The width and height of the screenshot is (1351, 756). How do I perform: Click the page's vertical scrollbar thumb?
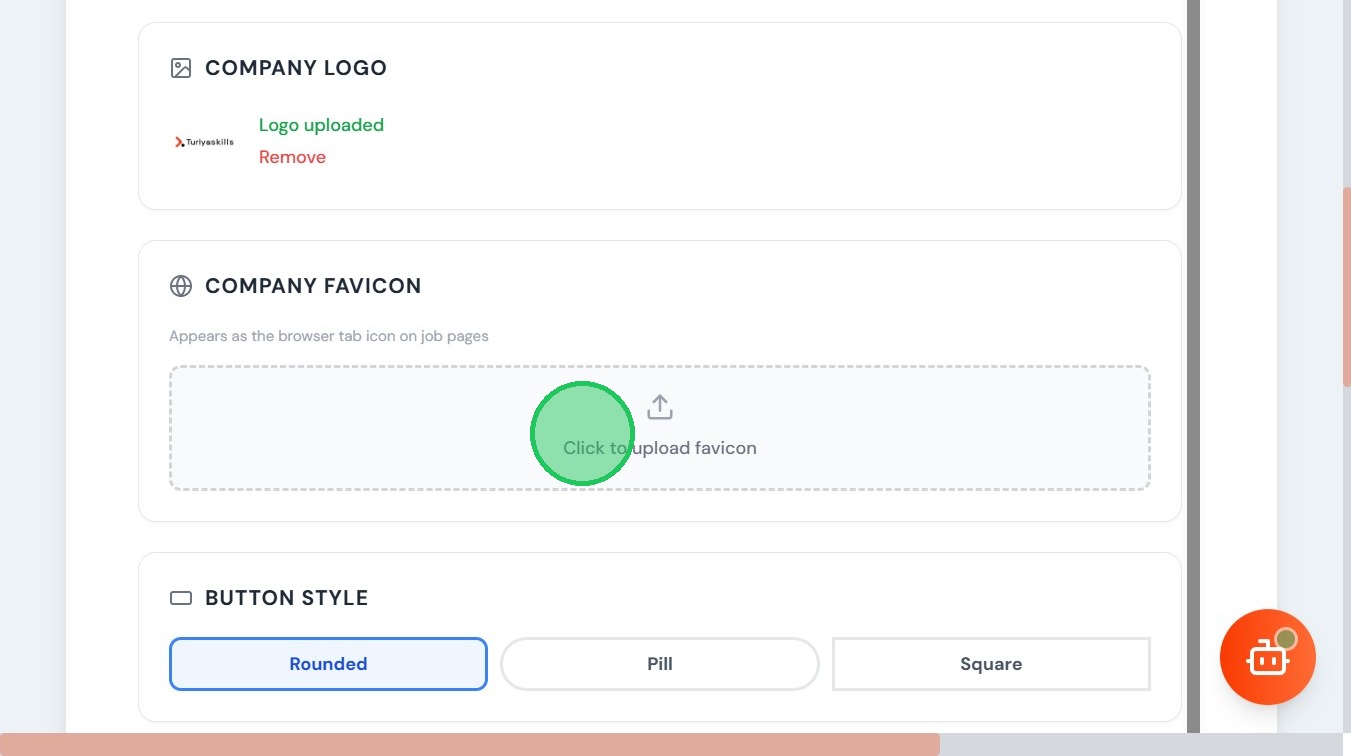[1346, 286]
